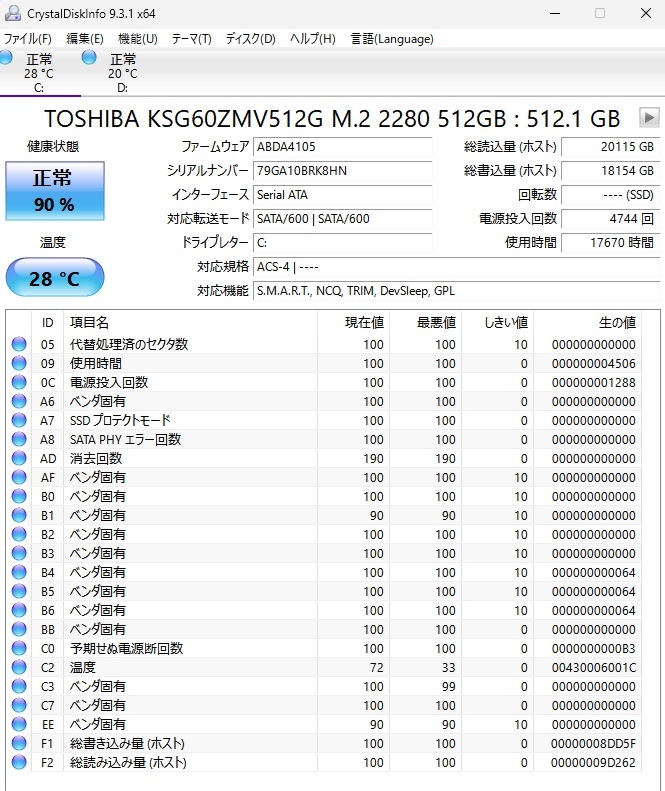Click the firmware field ABDA4105

click(343, 147)
